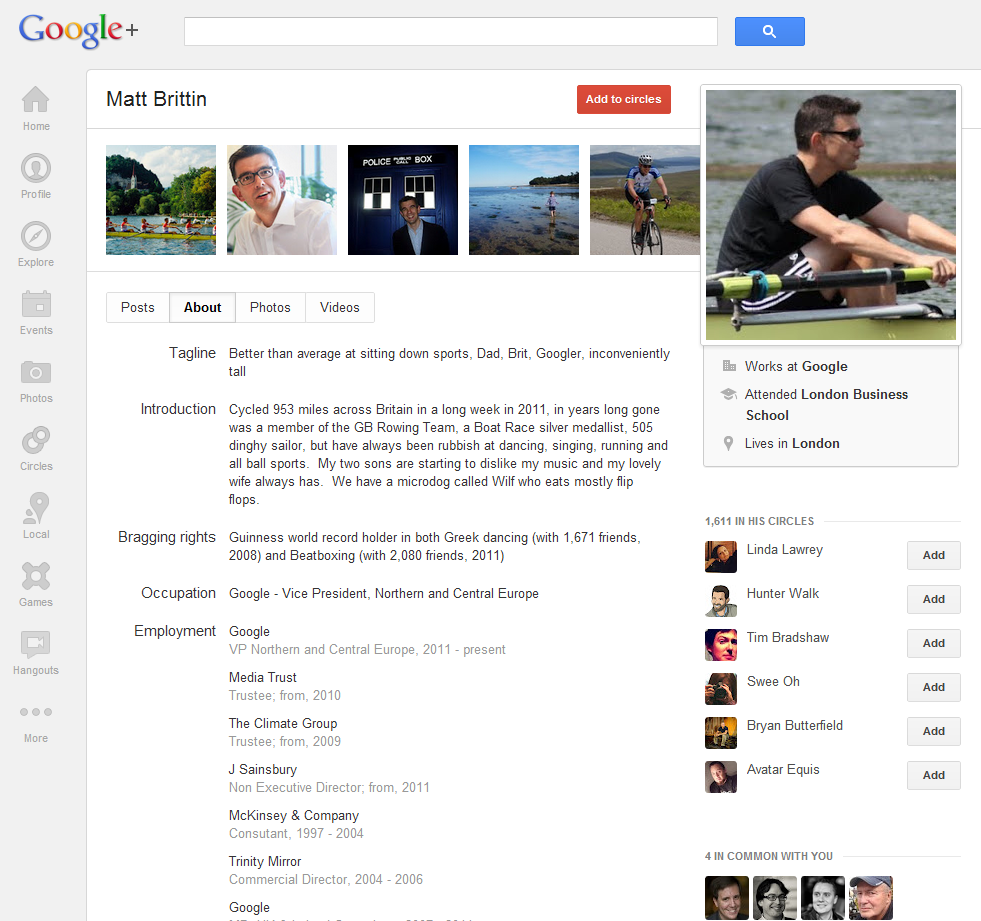Go to Profile in sidebar
Image resolution: width=981 pixels, height=921 pixels.
point(36,168)
